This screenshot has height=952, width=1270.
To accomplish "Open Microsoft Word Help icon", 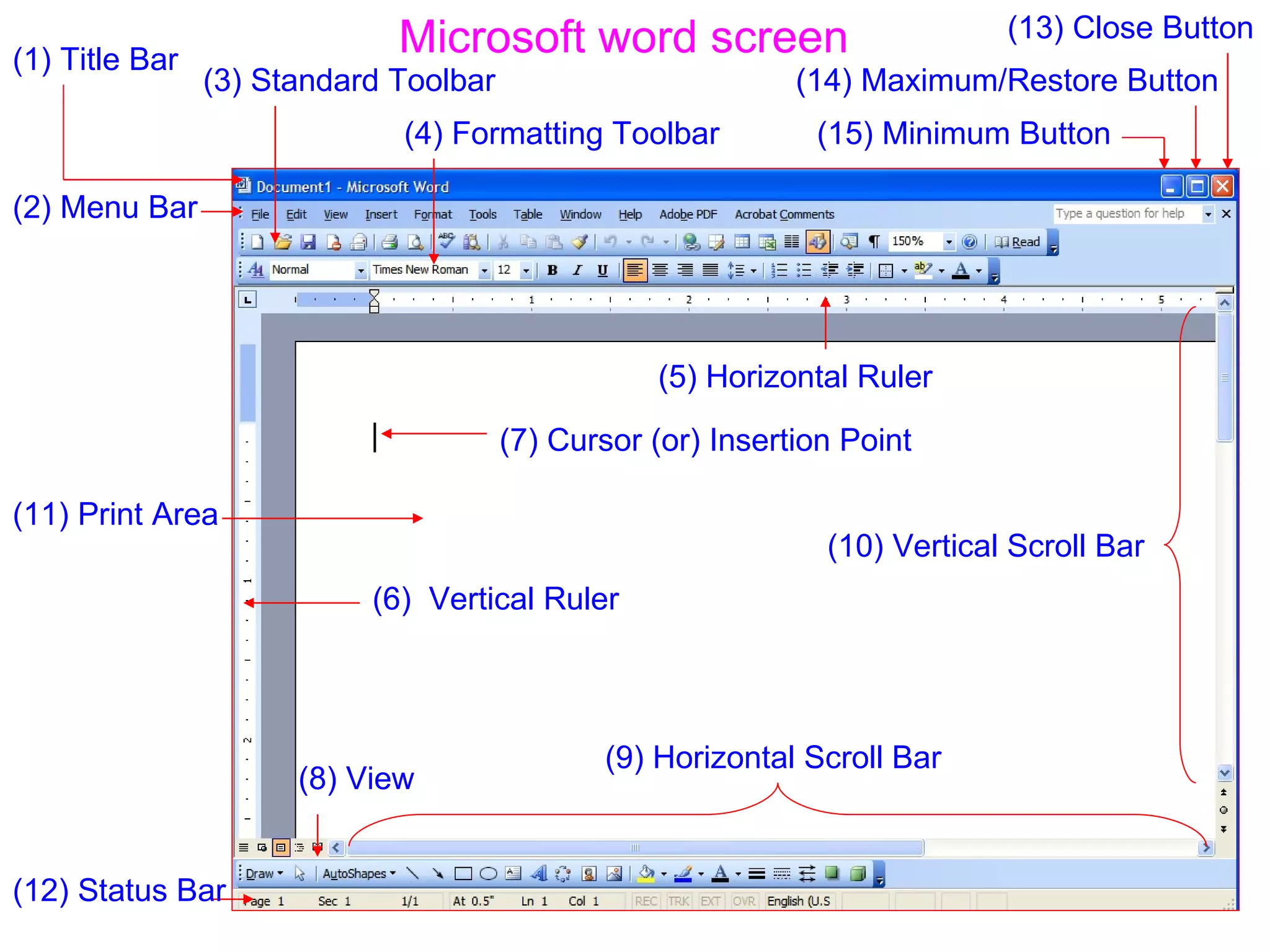I will [970, 242].
